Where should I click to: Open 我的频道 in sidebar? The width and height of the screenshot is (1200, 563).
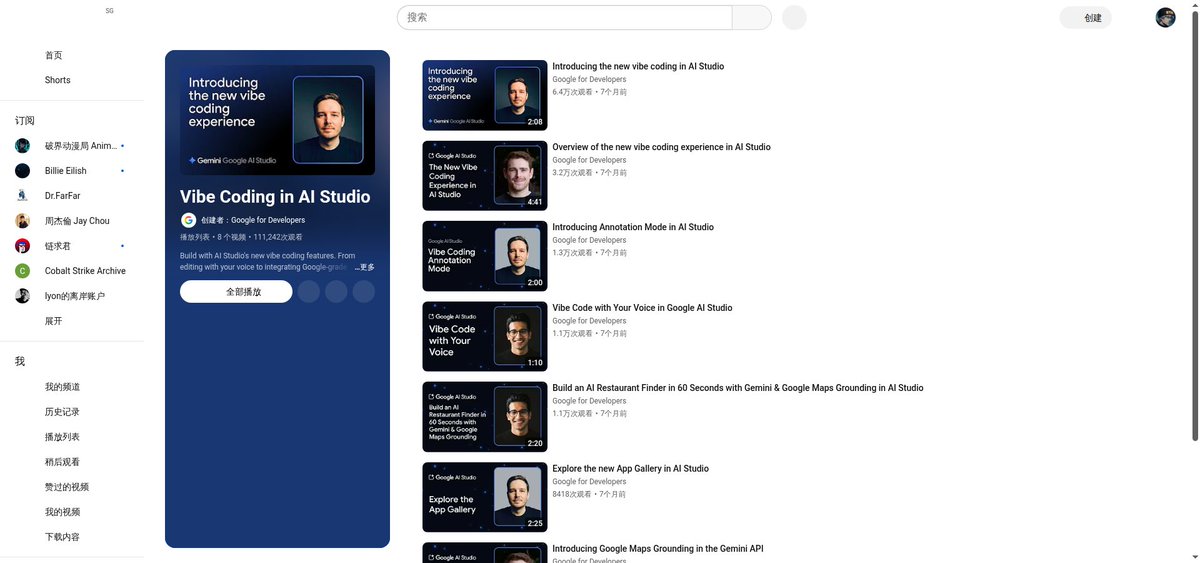click(62, 387)
